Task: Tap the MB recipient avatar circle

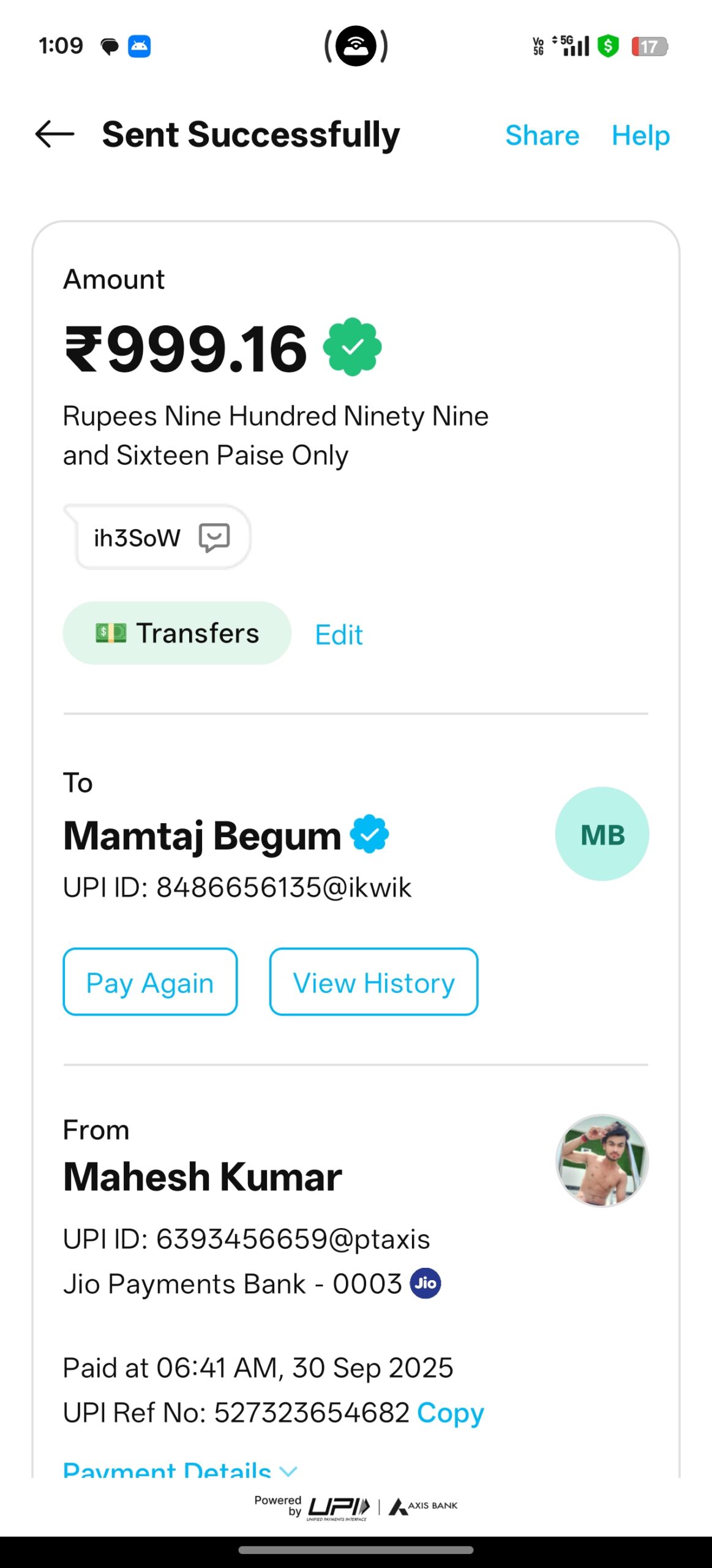Action: point(602,834)
